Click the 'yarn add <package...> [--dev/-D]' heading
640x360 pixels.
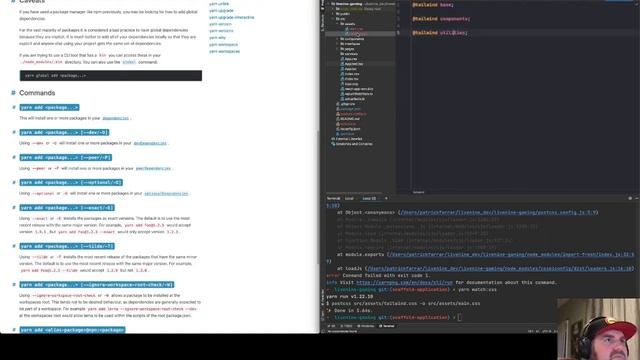pyautogui.click(x=64, y=132)
